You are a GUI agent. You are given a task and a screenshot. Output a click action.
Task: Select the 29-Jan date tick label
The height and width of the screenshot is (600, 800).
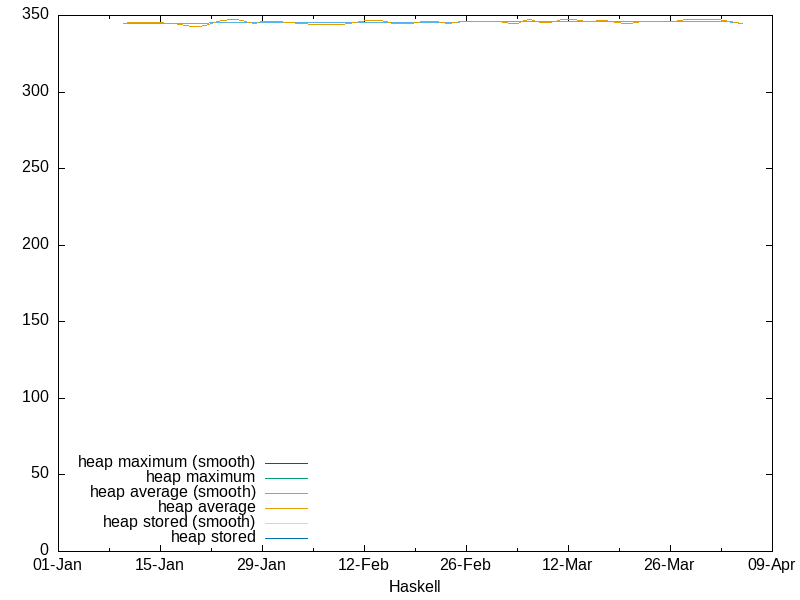point(262,565)
